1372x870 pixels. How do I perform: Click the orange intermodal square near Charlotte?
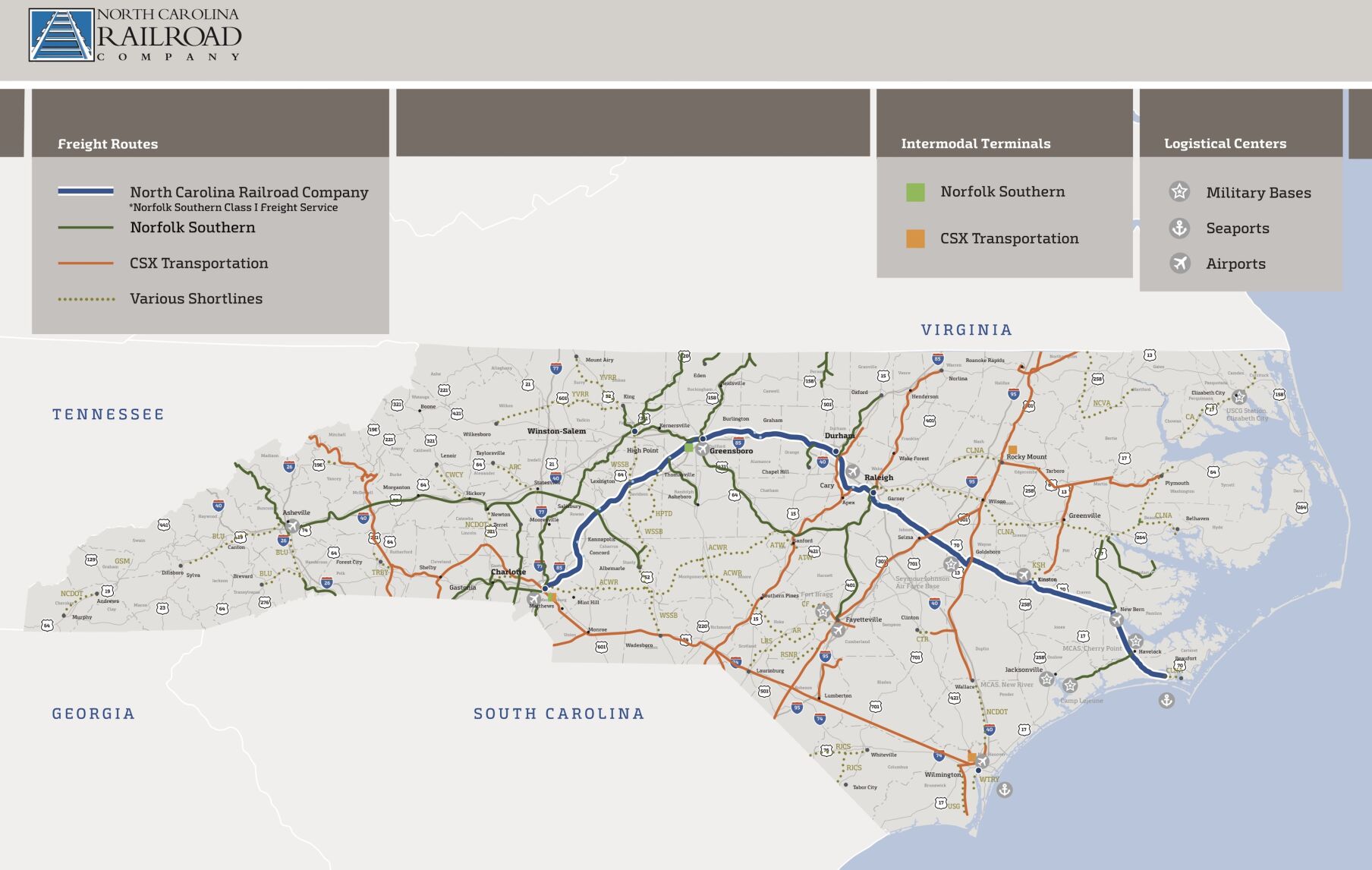pos(552,598)
